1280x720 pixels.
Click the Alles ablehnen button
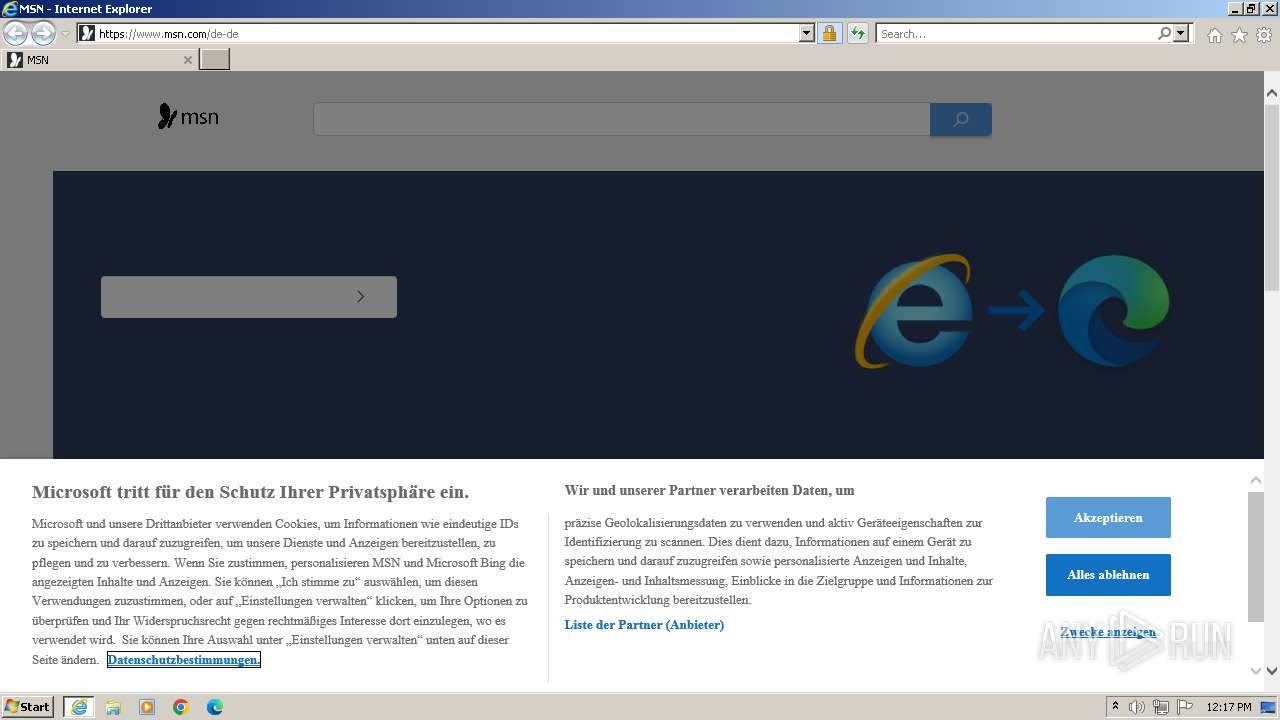[x=1108, y=575]
